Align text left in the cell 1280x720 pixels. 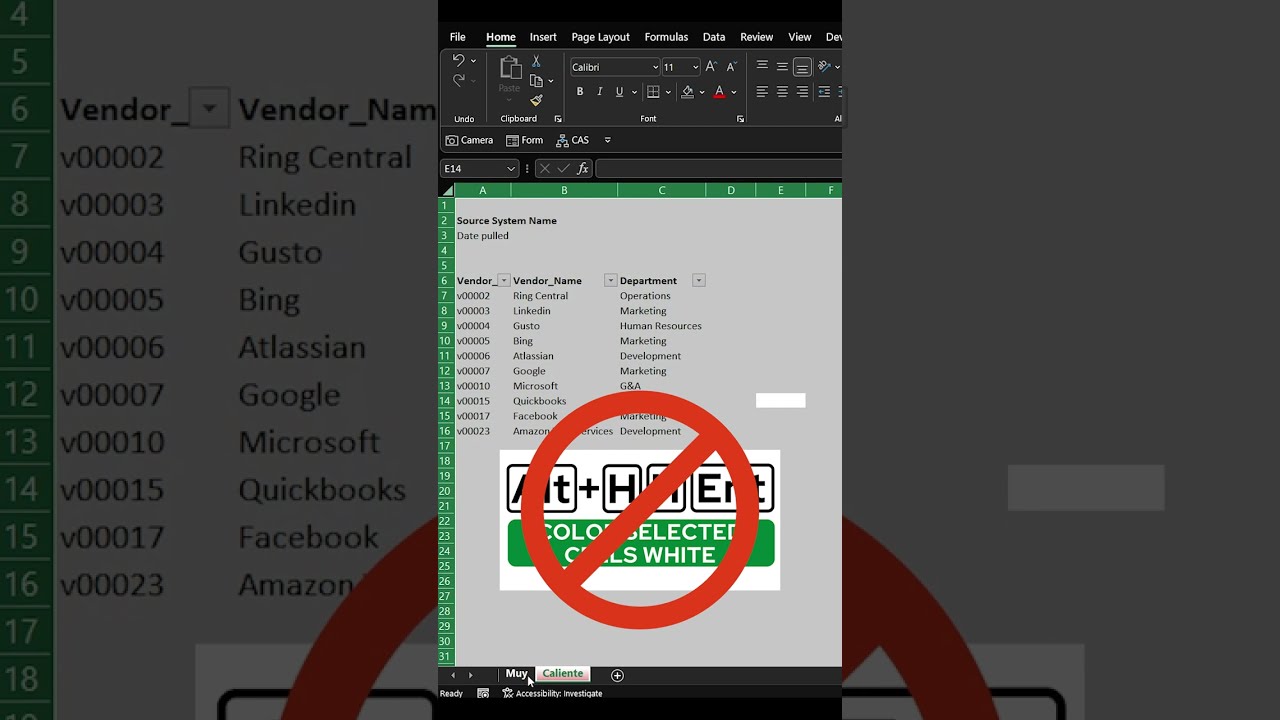click(762, 92)
